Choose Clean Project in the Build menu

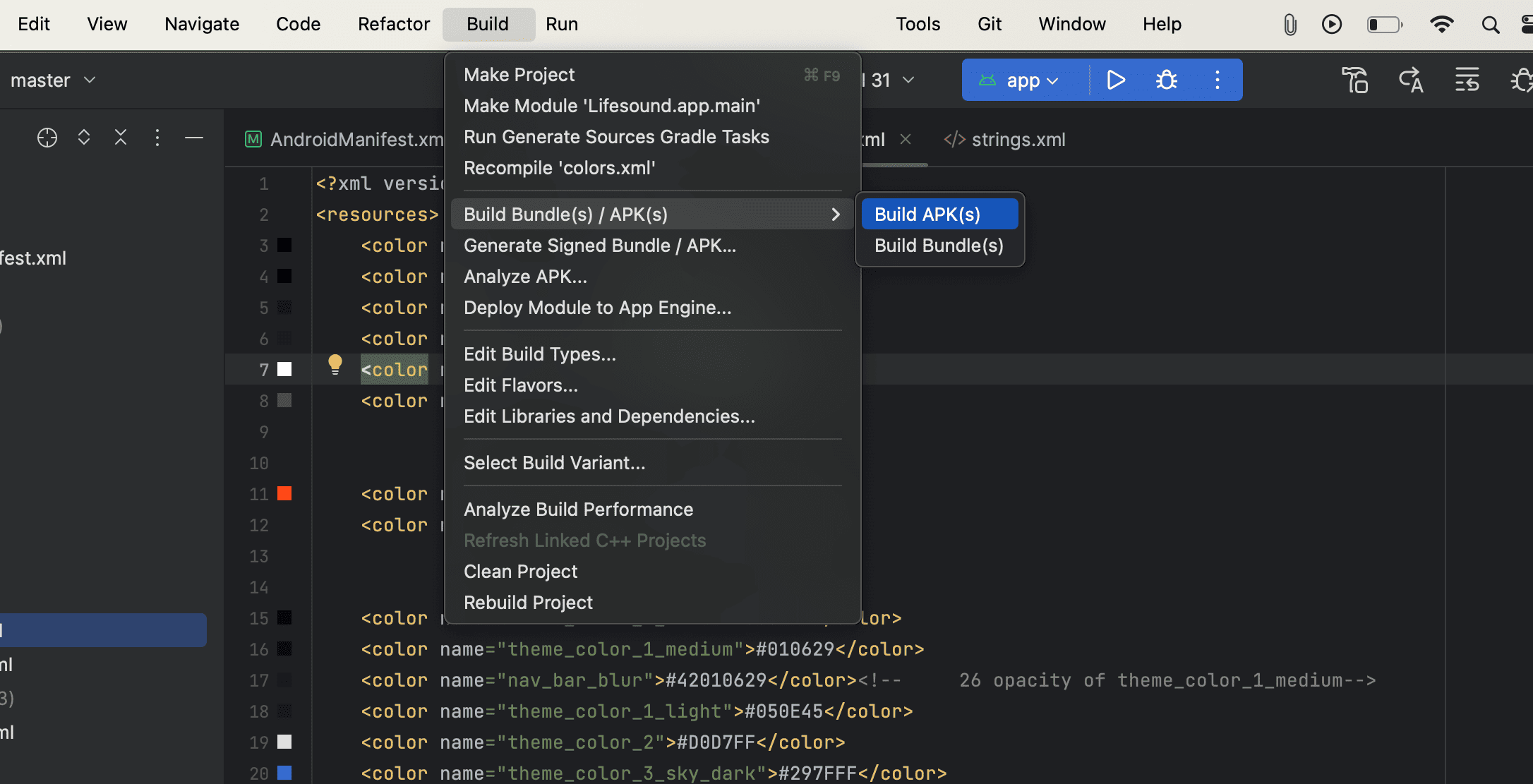(x=520, y=572)
